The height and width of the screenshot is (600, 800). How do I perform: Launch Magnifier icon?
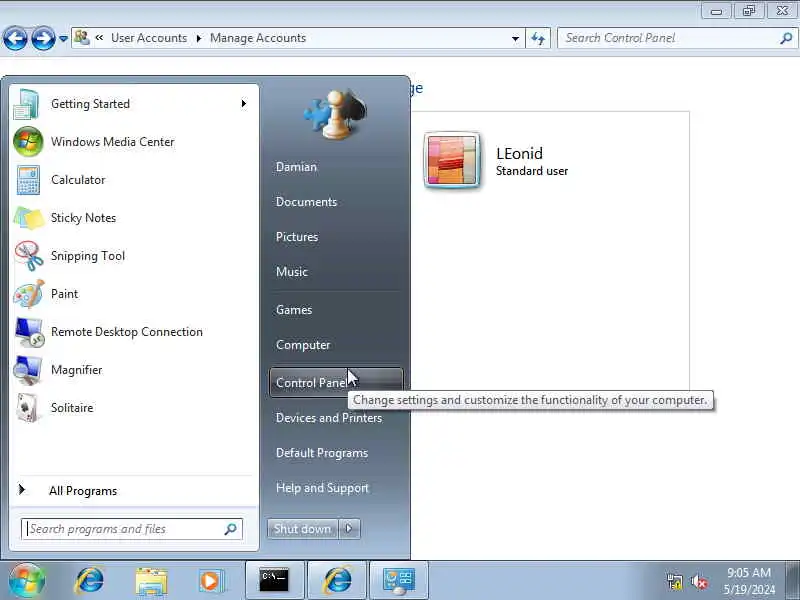(28, 370)
